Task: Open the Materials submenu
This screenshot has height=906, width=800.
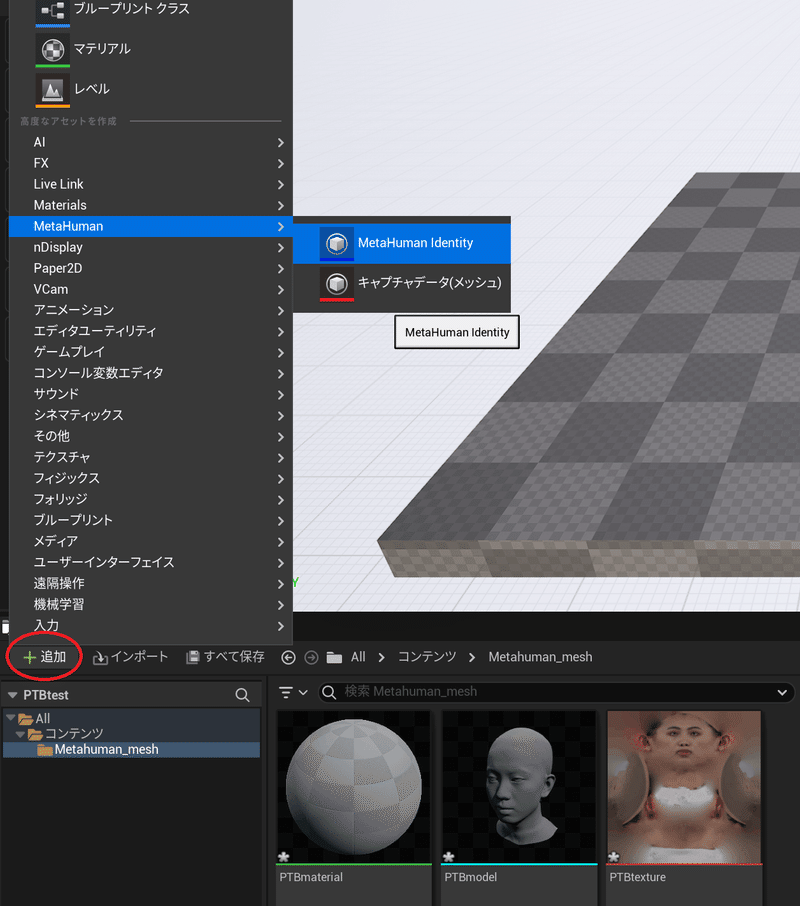Action: tap(151, 205)
